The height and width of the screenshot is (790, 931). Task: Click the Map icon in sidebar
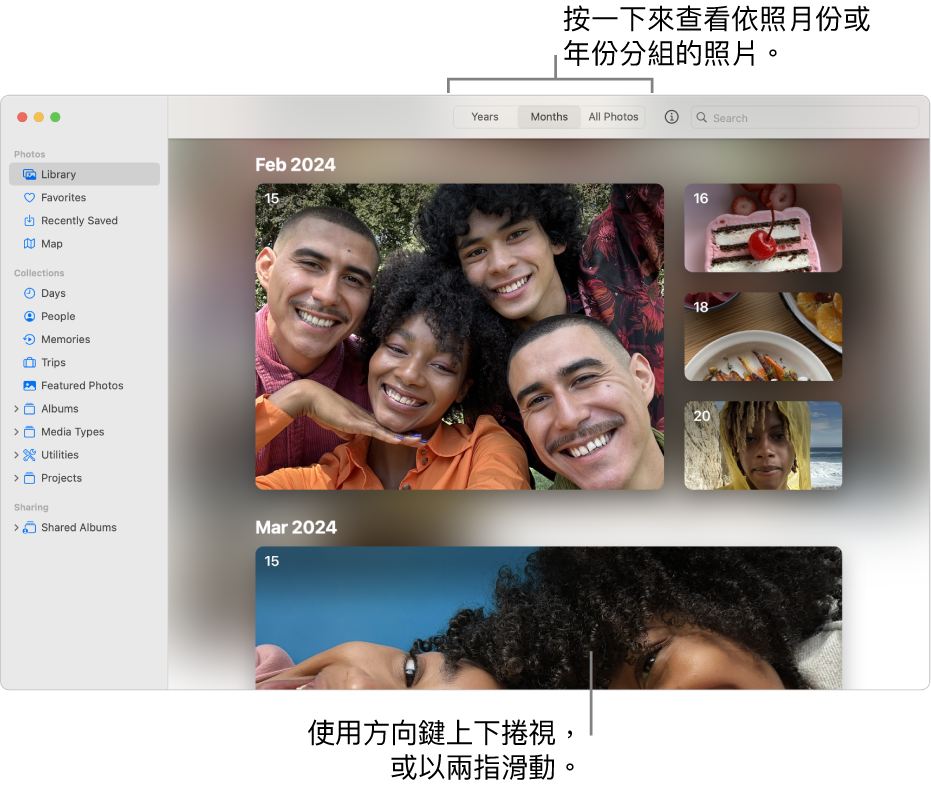[x=29, y=244]
